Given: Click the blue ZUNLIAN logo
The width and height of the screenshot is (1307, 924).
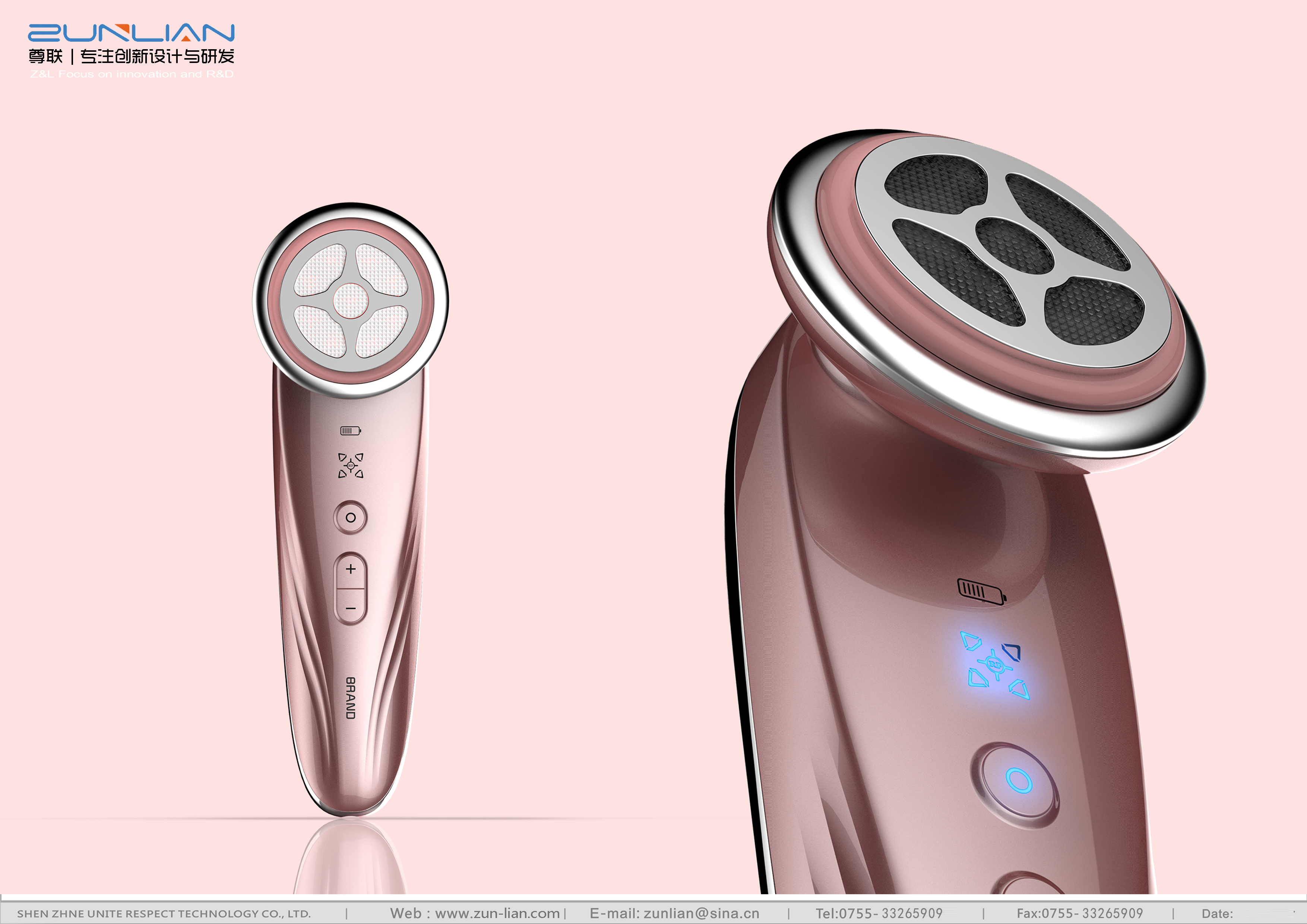Looking at the screenshot, I should click(132, 33).
